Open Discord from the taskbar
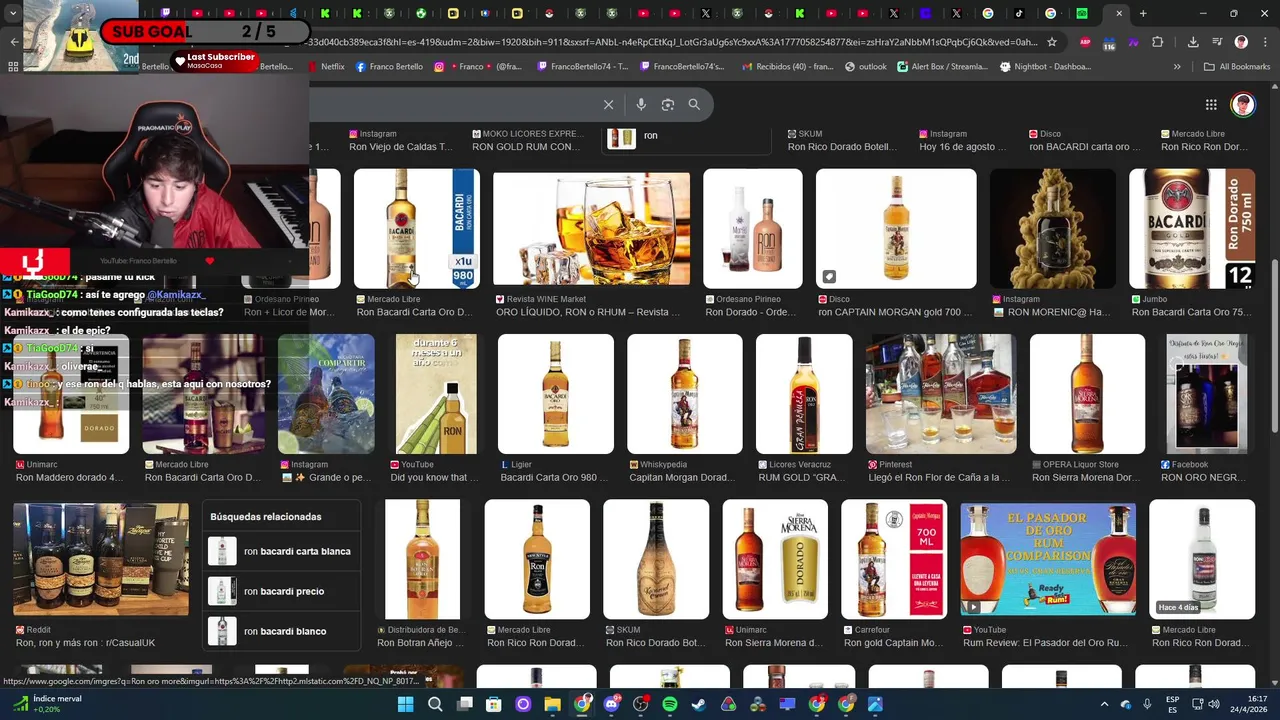1280x720 pixels. 611,704
